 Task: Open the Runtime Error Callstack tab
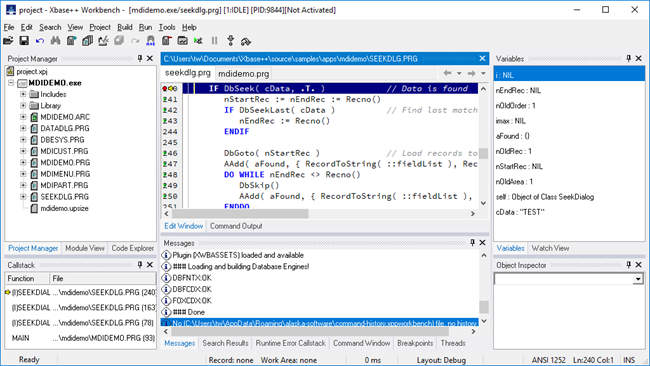coord(290,343)
